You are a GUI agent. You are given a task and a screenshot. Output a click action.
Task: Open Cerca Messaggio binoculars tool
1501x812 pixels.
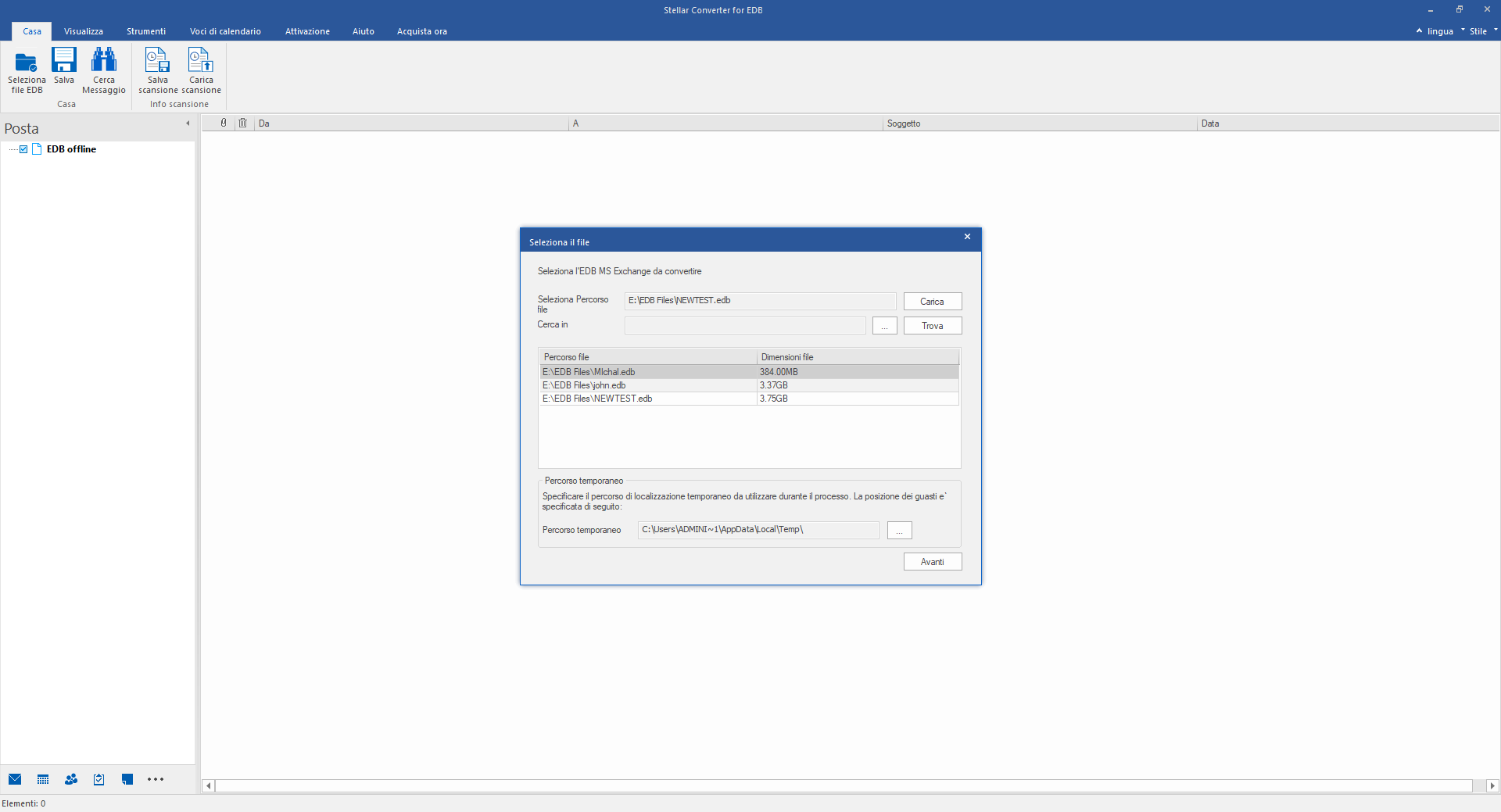103,61
